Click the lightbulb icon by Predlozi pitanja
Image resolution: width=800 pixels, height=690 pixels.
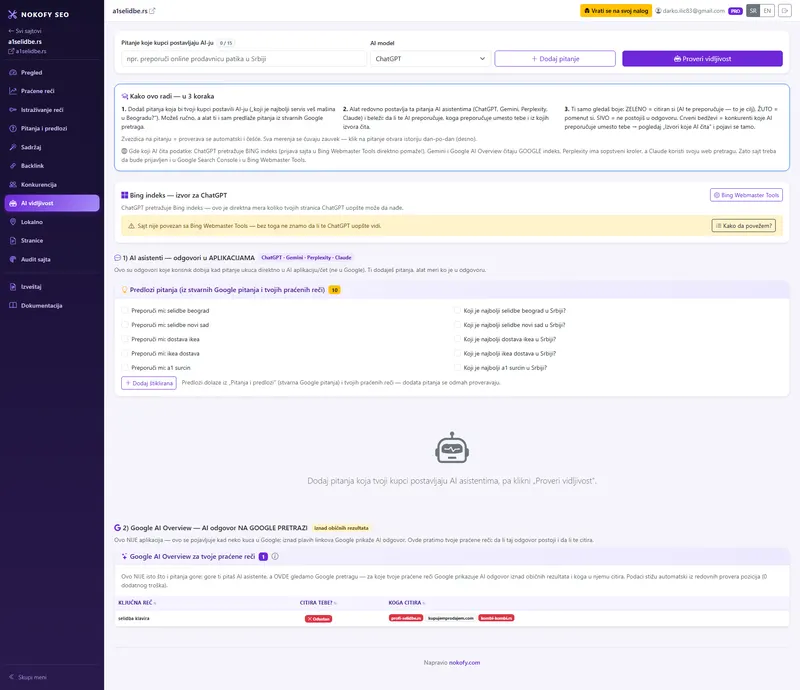(124, 289)
